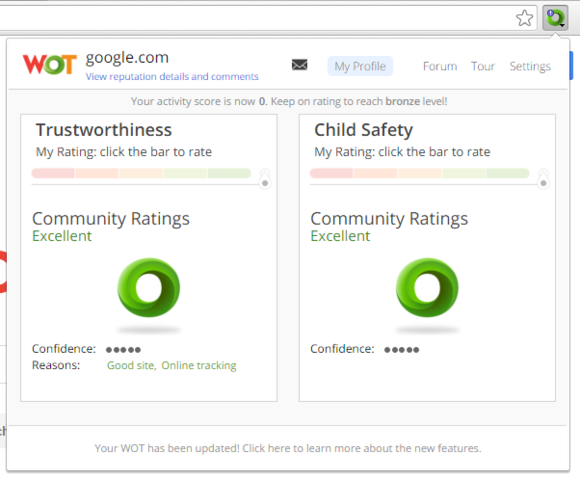
Task: View reputation details and comments
Action: point(172,77)
